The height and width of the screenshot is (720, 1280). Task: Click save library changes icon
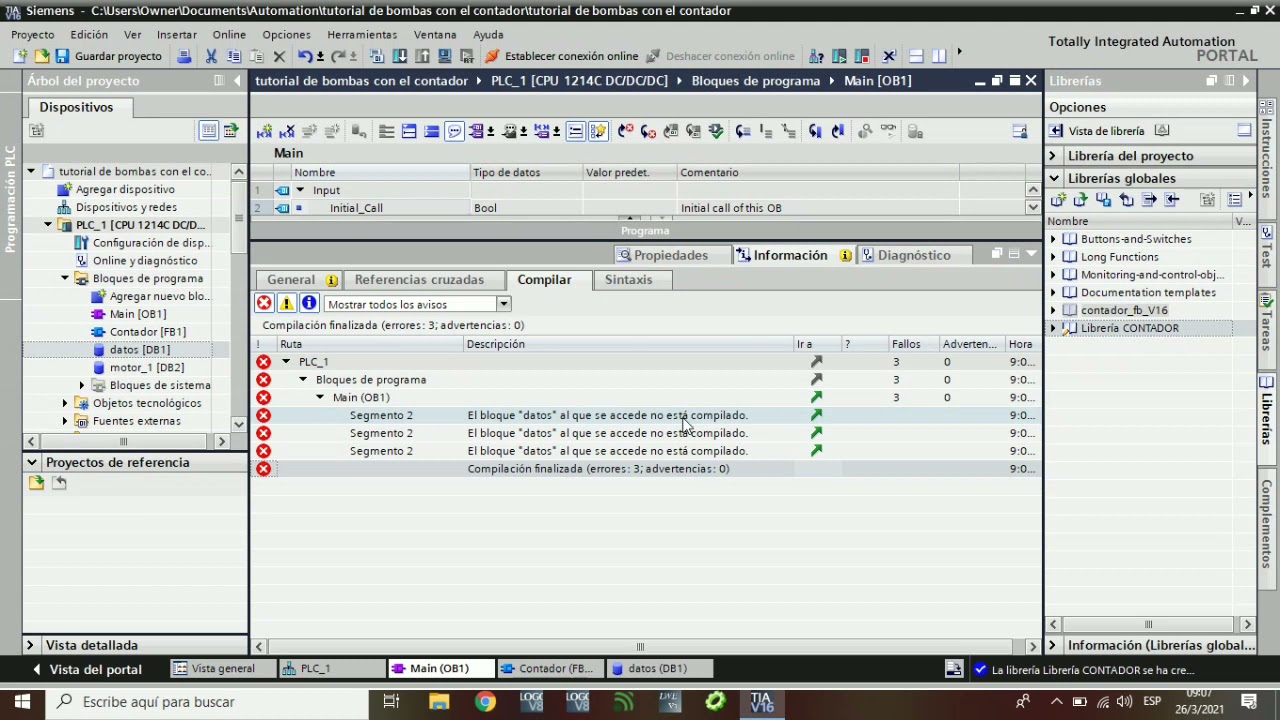pyautogui.click(x=1103, y=200)
